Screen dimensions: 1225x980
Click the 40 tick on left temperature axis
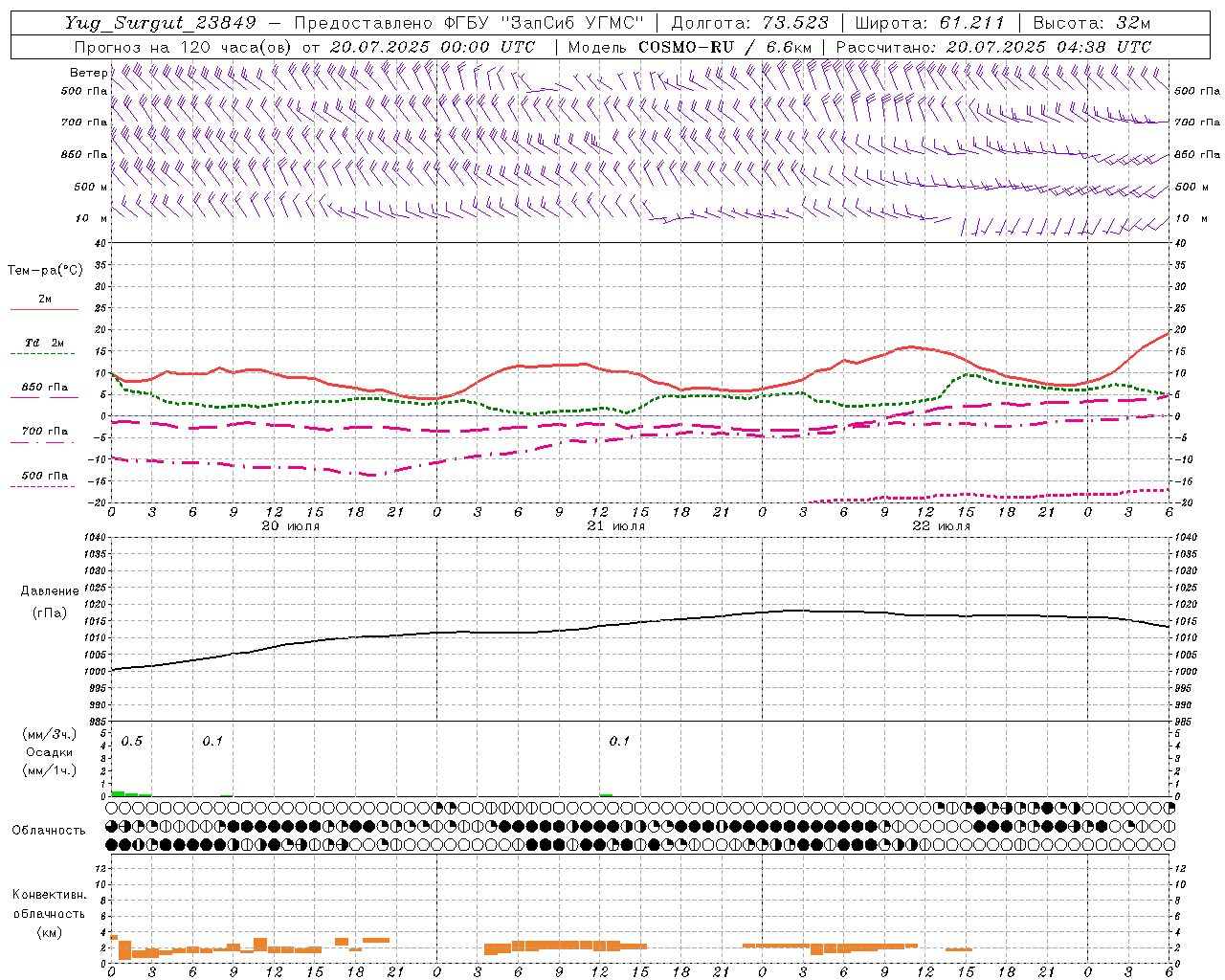(100, 243)
